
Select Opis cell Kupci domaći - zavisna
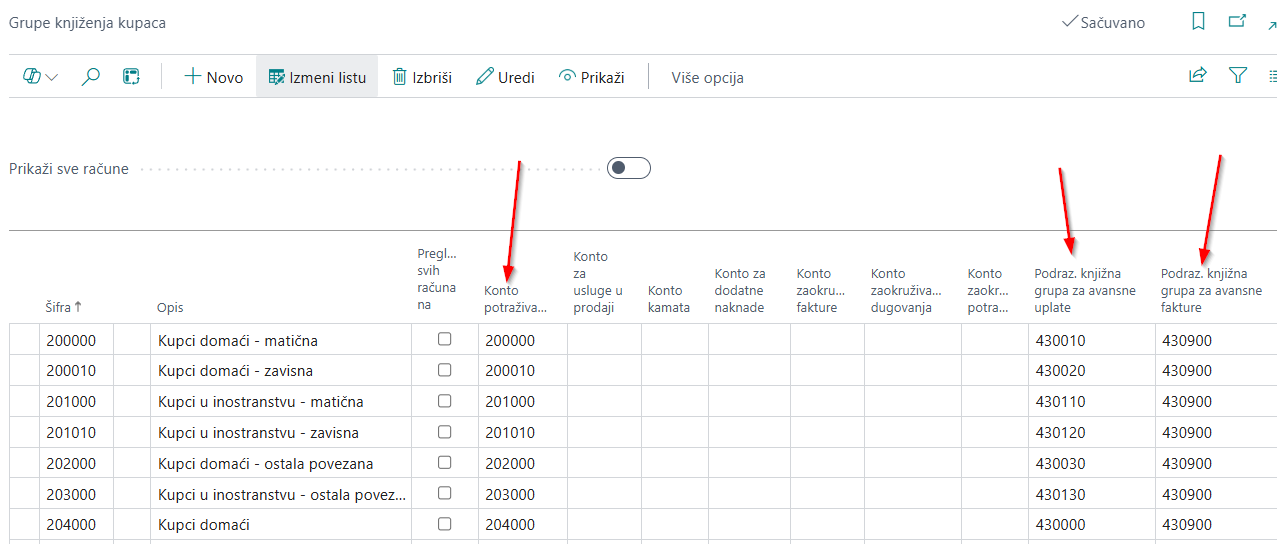(280, 371)
